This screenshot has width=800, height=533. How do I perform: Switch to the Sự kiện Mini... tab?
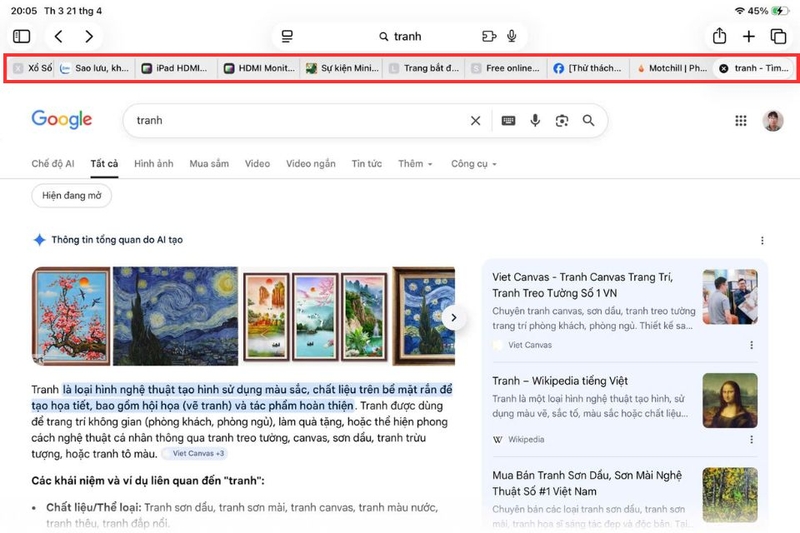[x=342, y=68]
